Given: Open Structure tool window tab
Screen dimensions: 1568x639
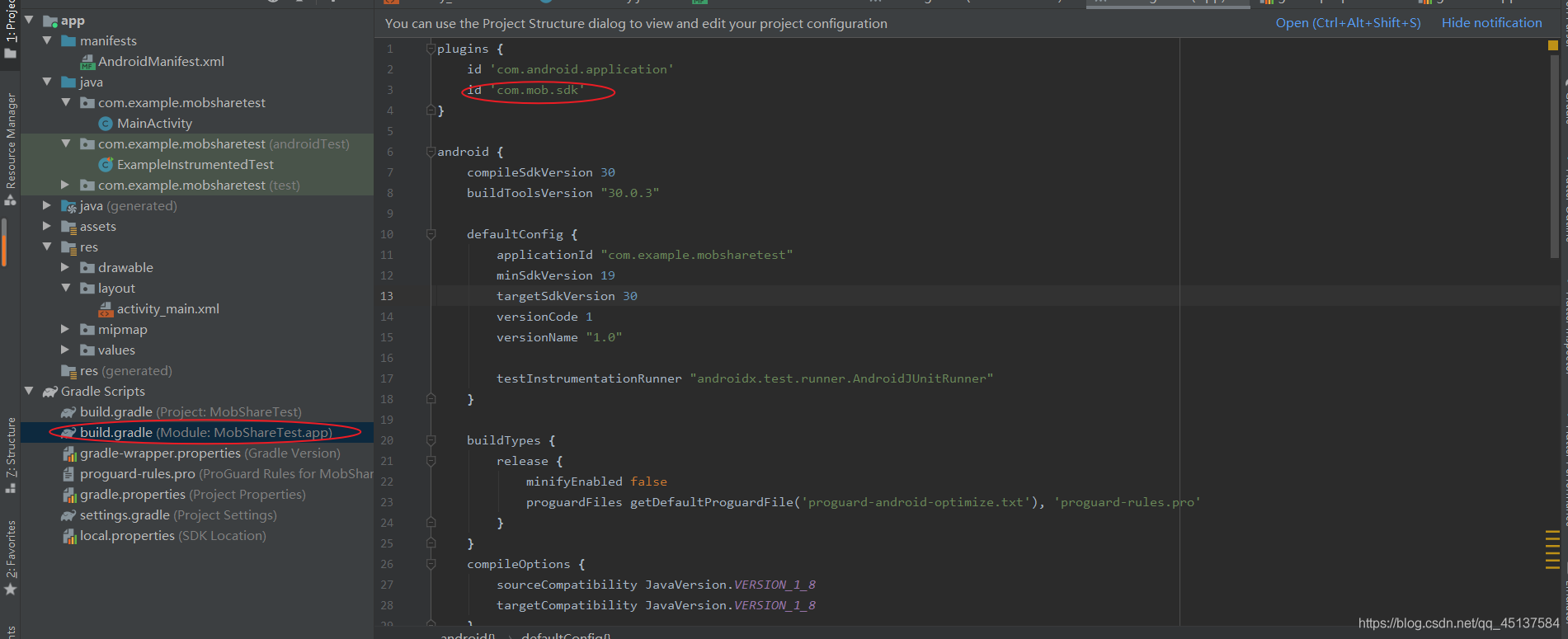Looking at the screenshot, I should pyautogui.click(x=11, y=455).
